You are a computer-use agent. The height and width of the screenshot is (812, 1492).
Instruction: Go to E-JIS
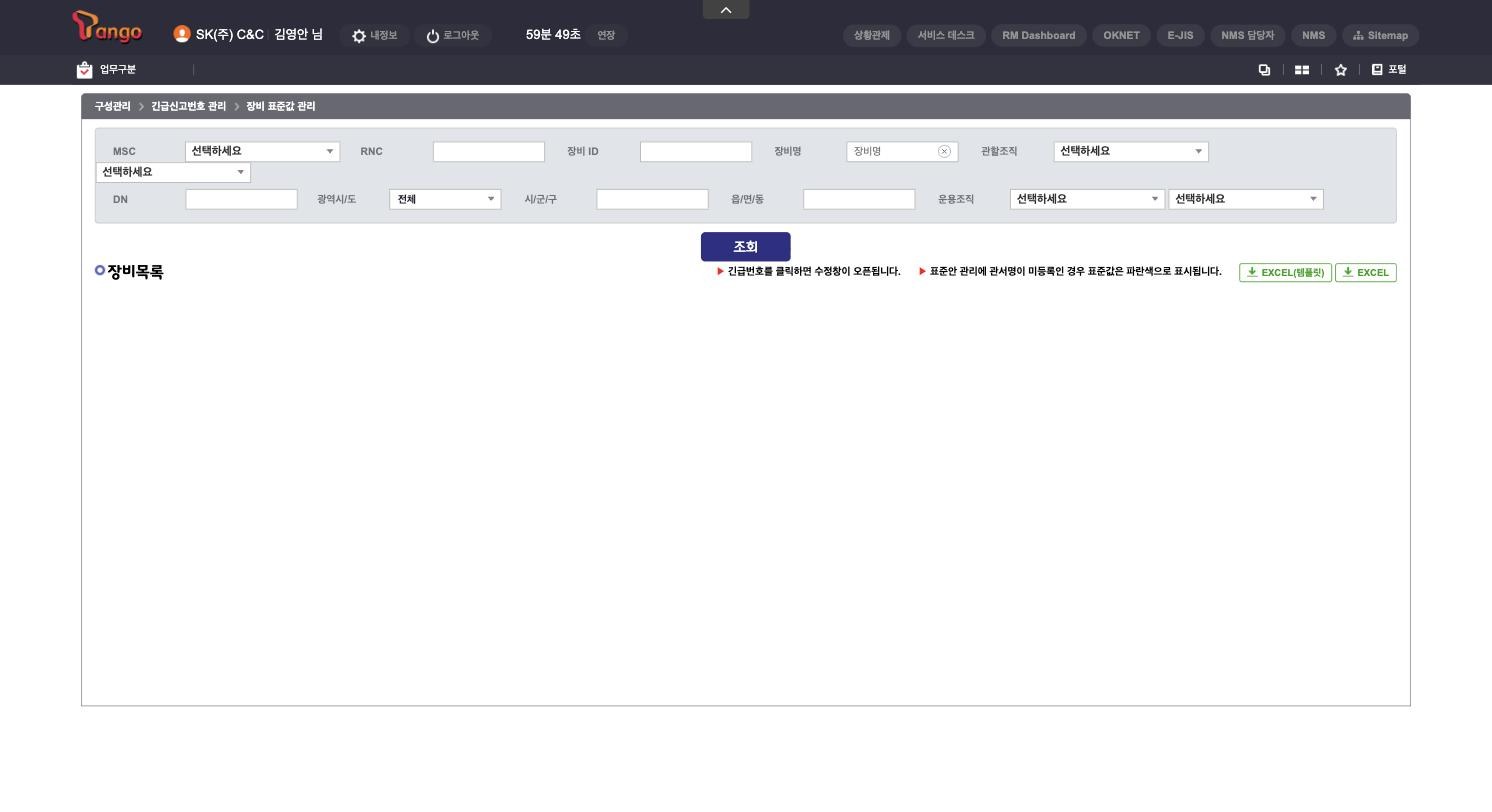pyautogui.click(x=1180, y=35)
